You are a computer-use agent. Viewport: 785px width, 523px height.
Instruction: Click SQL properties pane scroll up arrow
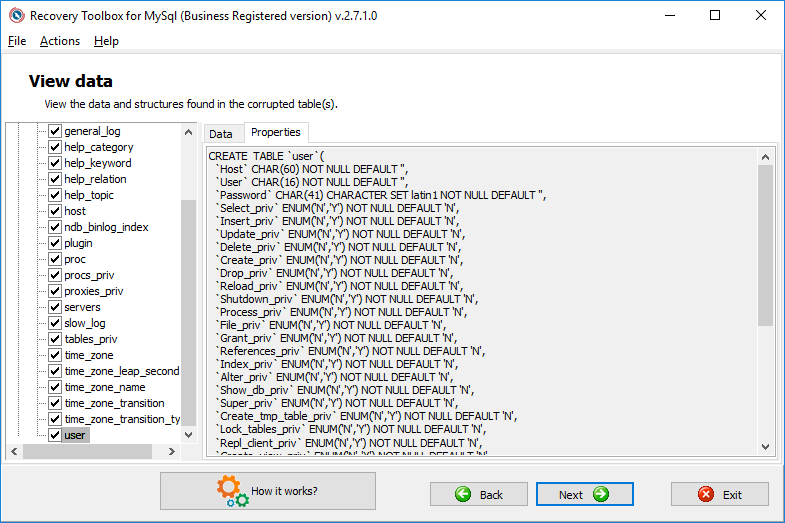pyautogui.click(x=765, y=157)
